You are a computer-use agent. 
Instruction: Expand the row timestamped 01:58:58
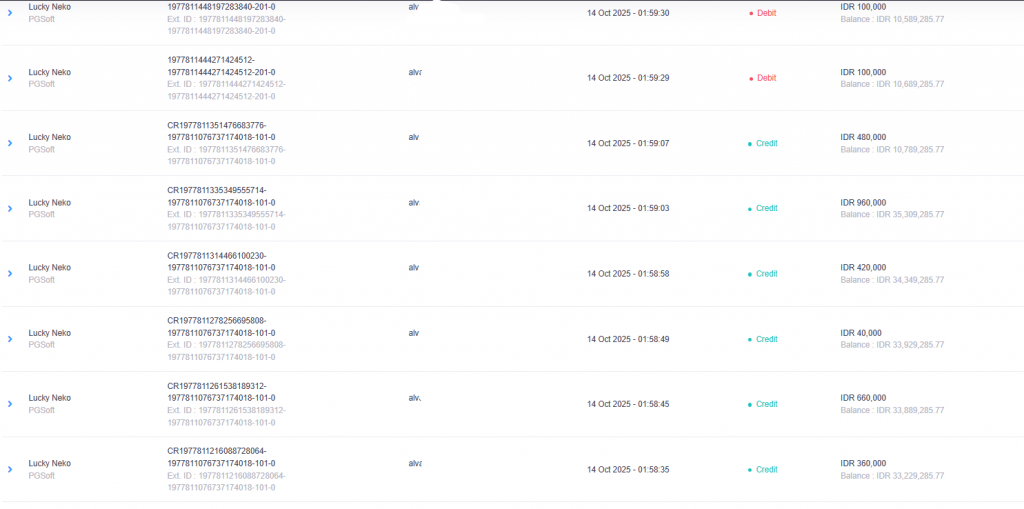click(x=10, y=273)
